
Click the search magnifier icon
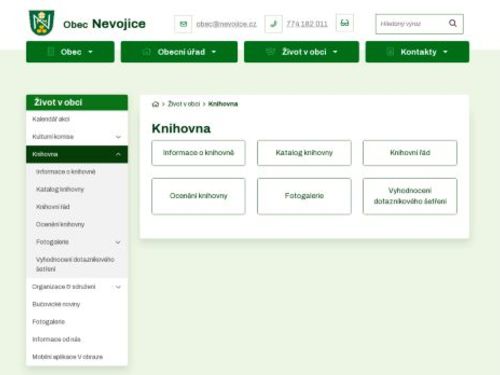coord(453,23)
